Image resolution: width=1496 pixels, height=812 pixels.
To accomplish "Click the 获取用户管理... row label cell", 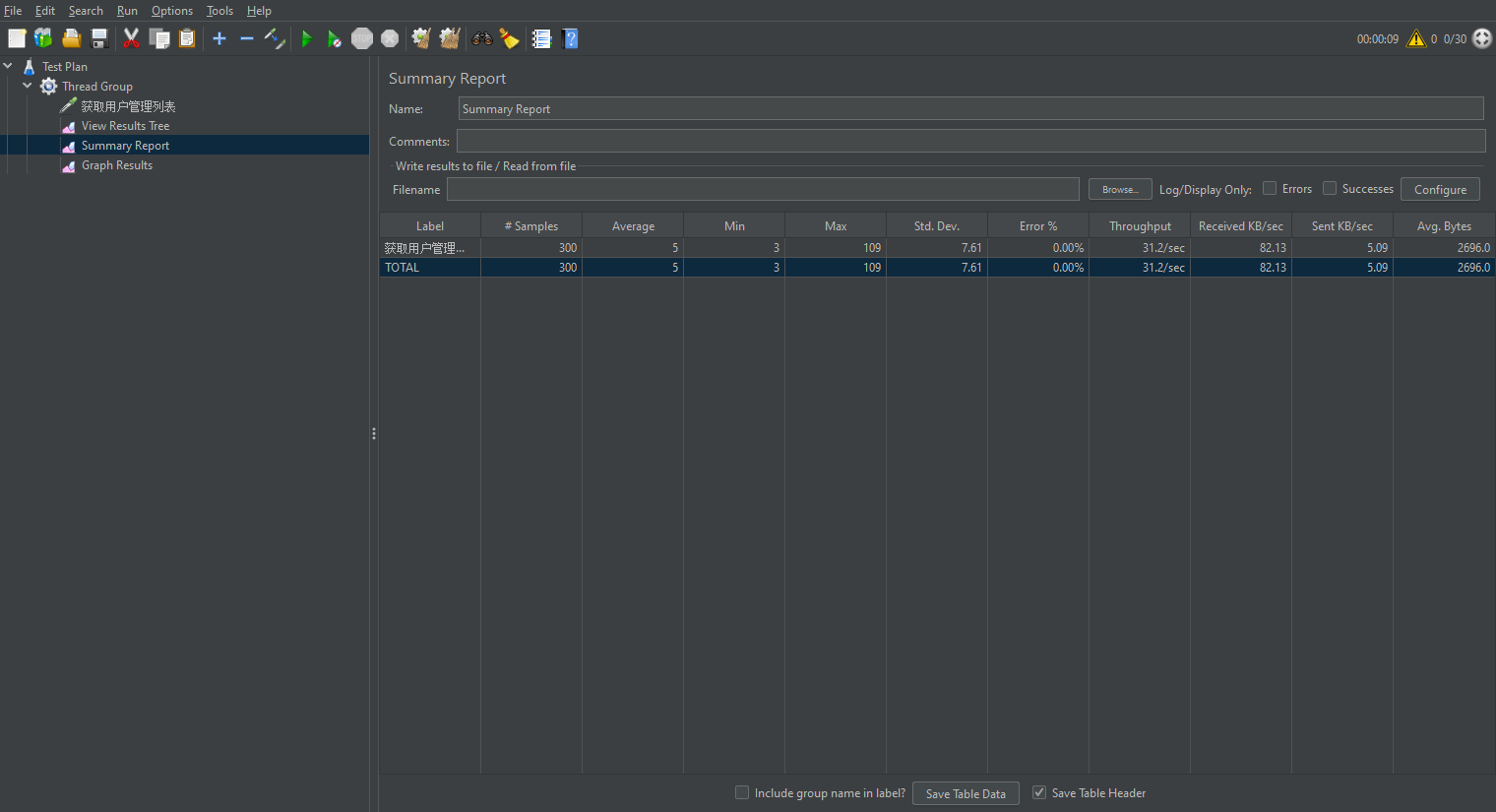I will coord(430,247).
